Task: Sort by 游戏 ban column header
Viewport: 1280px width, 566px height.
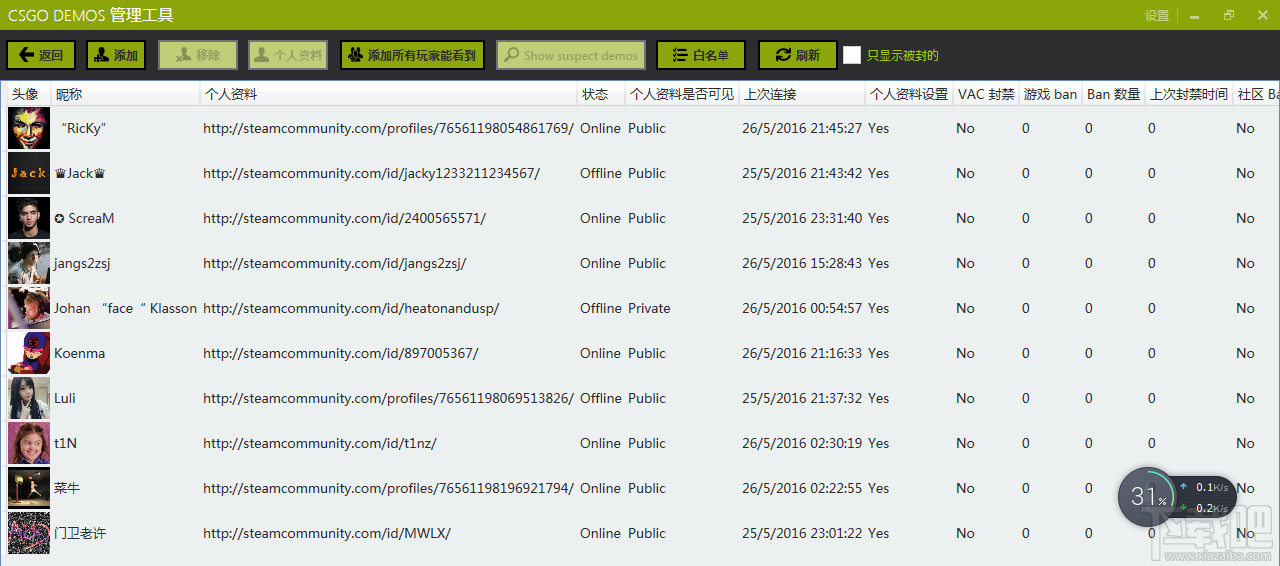Action: (1050, 94)
